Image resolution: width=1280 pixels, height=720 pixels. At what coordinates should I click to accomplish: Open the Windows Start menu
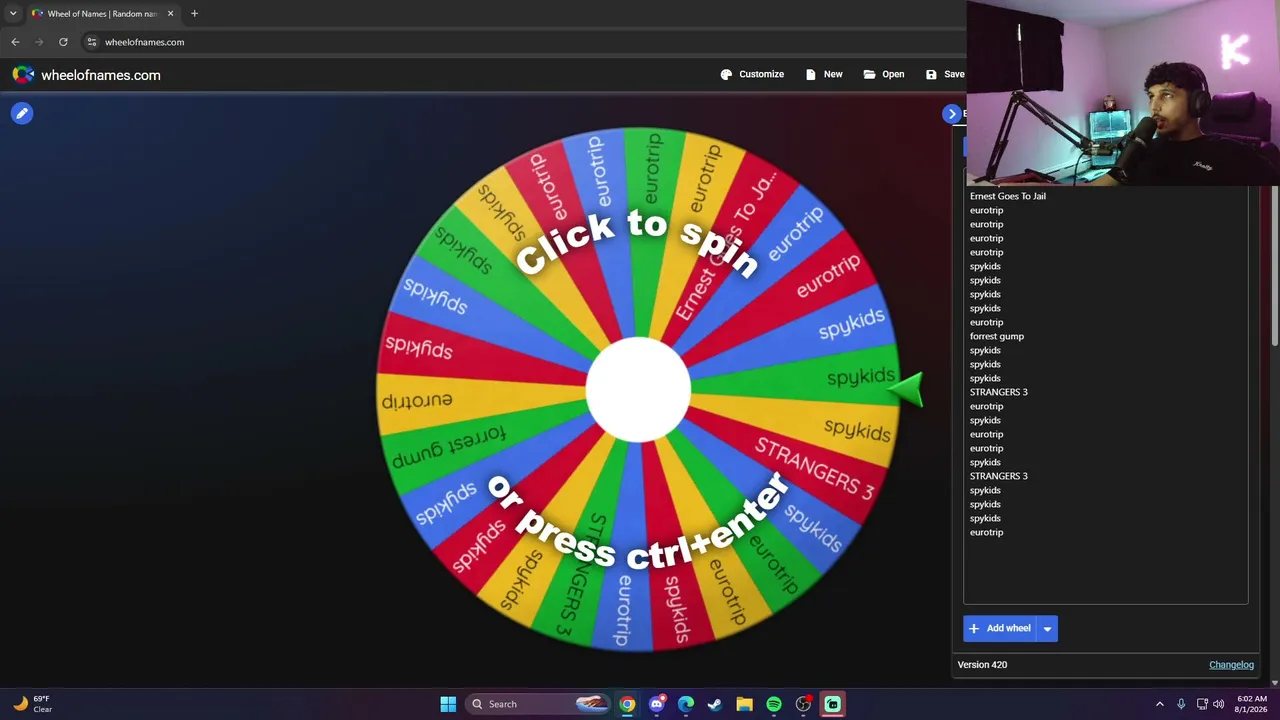tap(448, 704)
